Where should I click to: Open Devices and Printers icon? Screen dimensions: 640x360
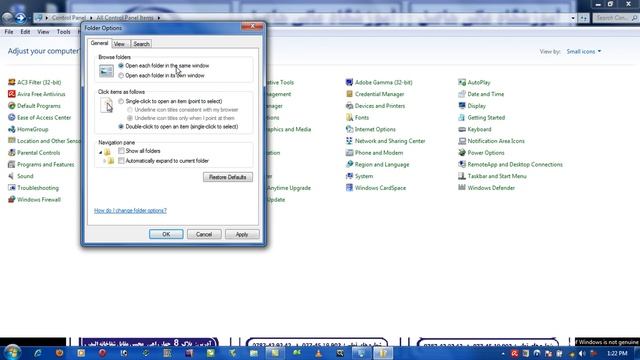(349, 106)
